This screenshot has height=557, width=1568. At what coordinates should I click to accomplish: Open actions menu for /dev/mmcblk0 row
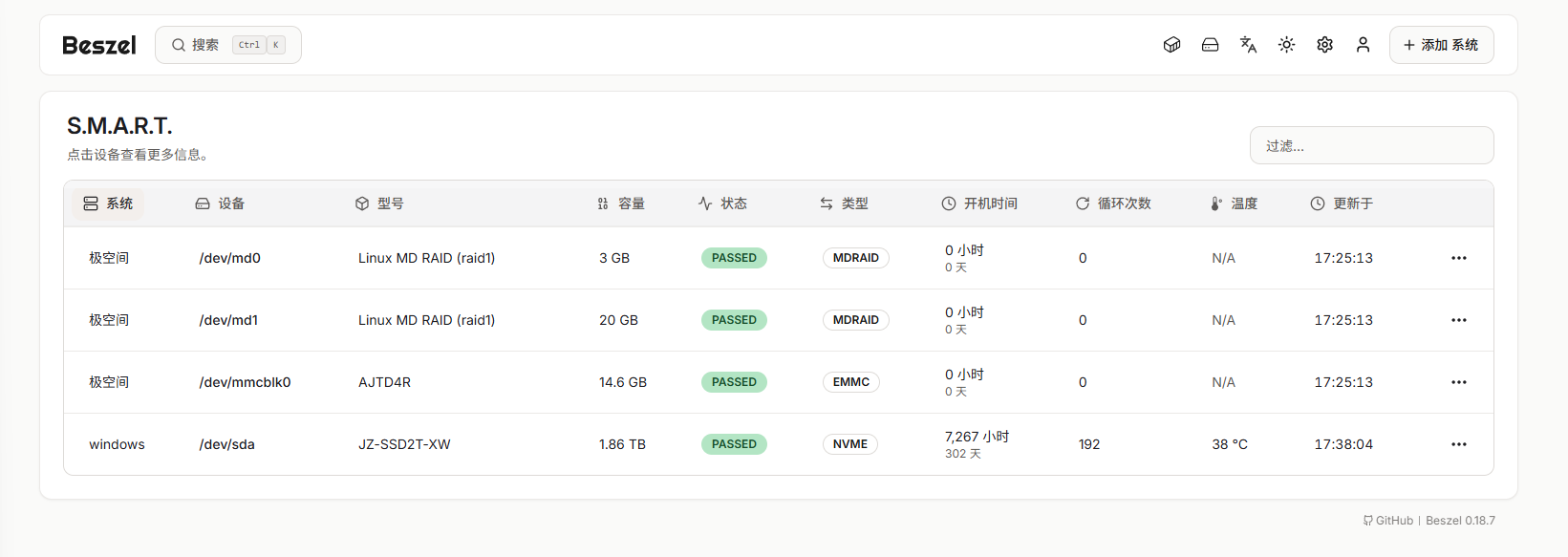pyautogui.click(x=1458, y=382)
